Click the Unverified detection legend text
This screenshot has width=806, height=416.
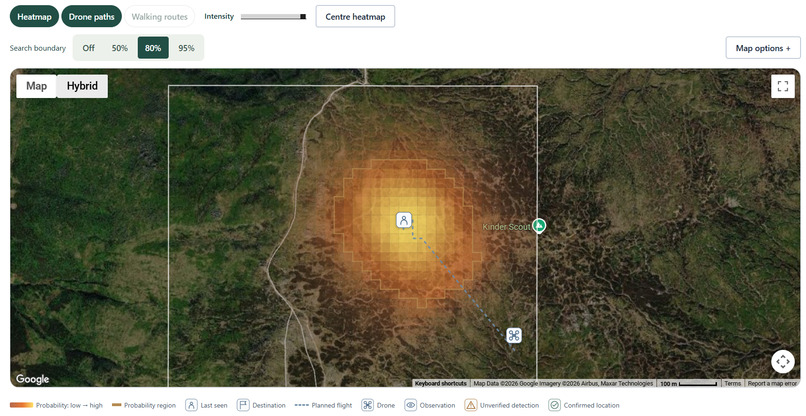pos(509,405)
